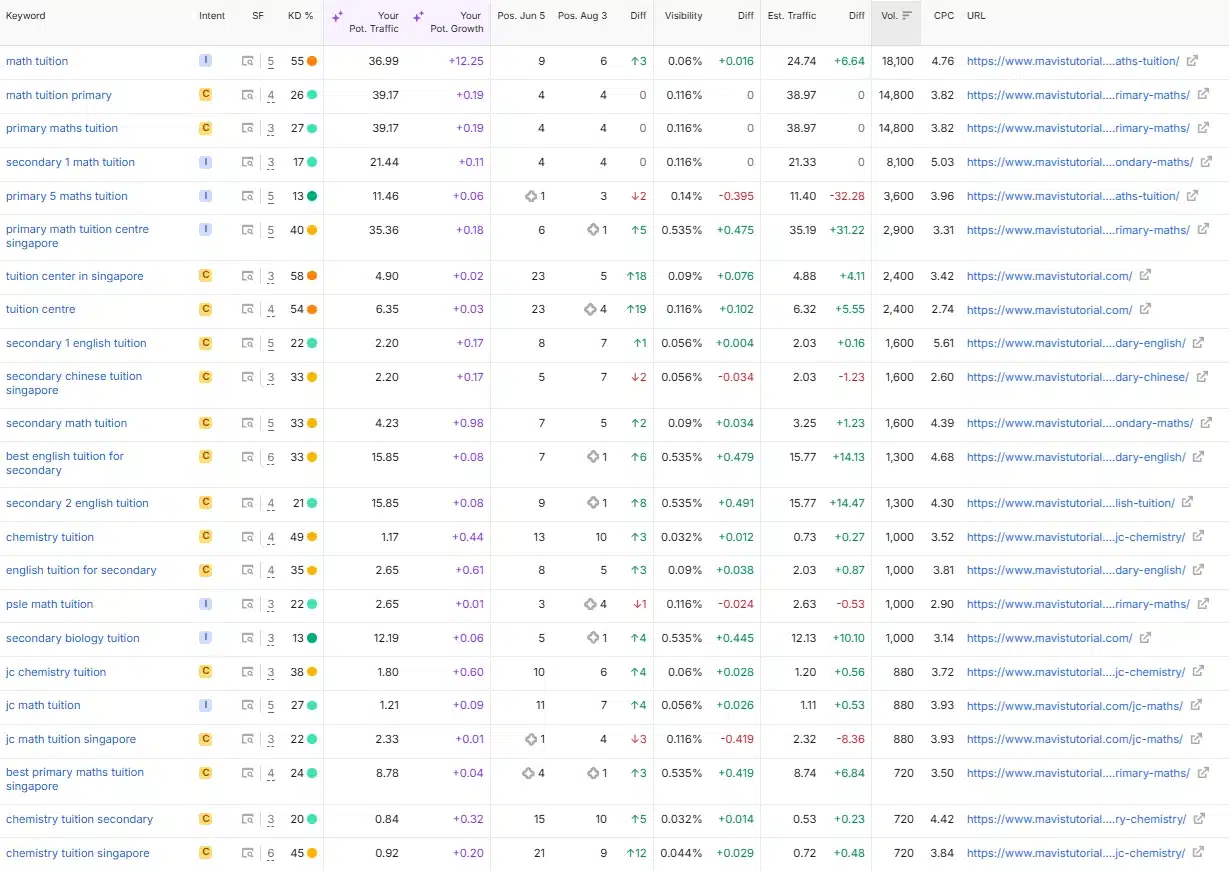Click SERP features icon for chemistry tuition row
Viewport: 1229px width, 871px height.
tap(248, 537)
